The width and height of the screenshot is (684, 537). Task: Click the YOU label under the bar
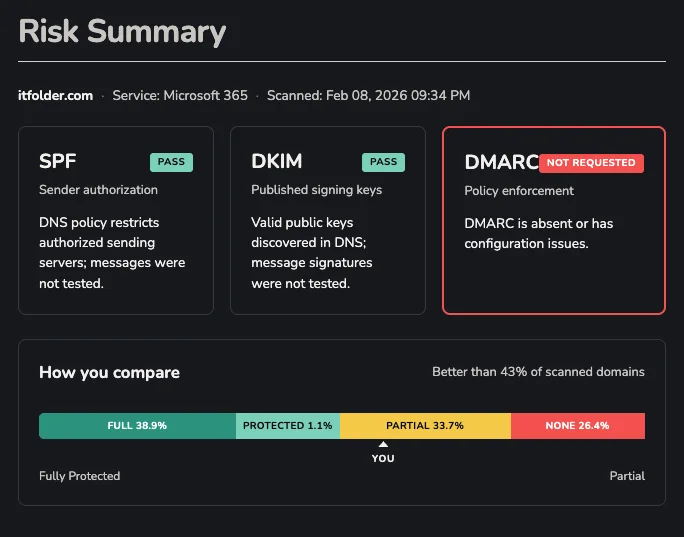[383, 458]
